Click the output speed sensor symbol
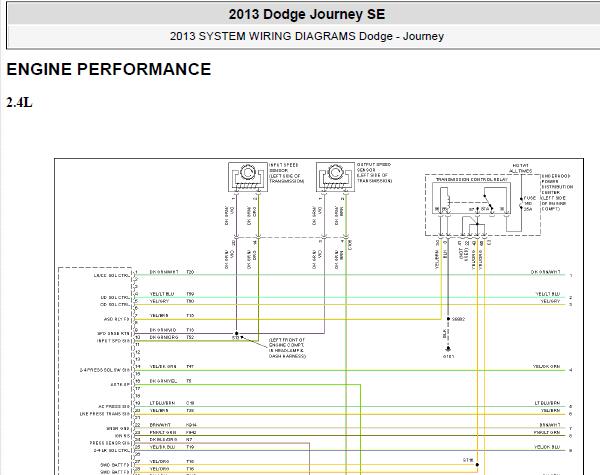The width and height of the screenshot is (600, 475). point(335,177)
